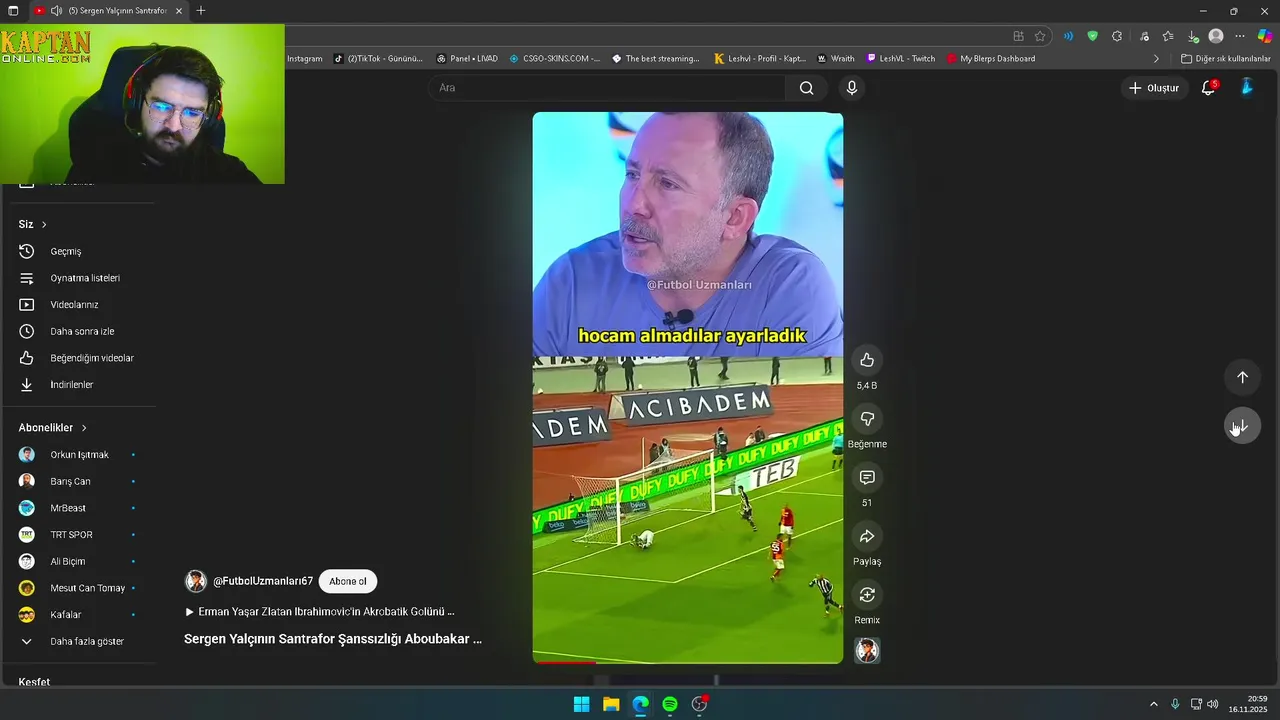Open @FutbolUzmanları67 channel link
Screen dimensions: 1280x720
(x=263, y=581)
